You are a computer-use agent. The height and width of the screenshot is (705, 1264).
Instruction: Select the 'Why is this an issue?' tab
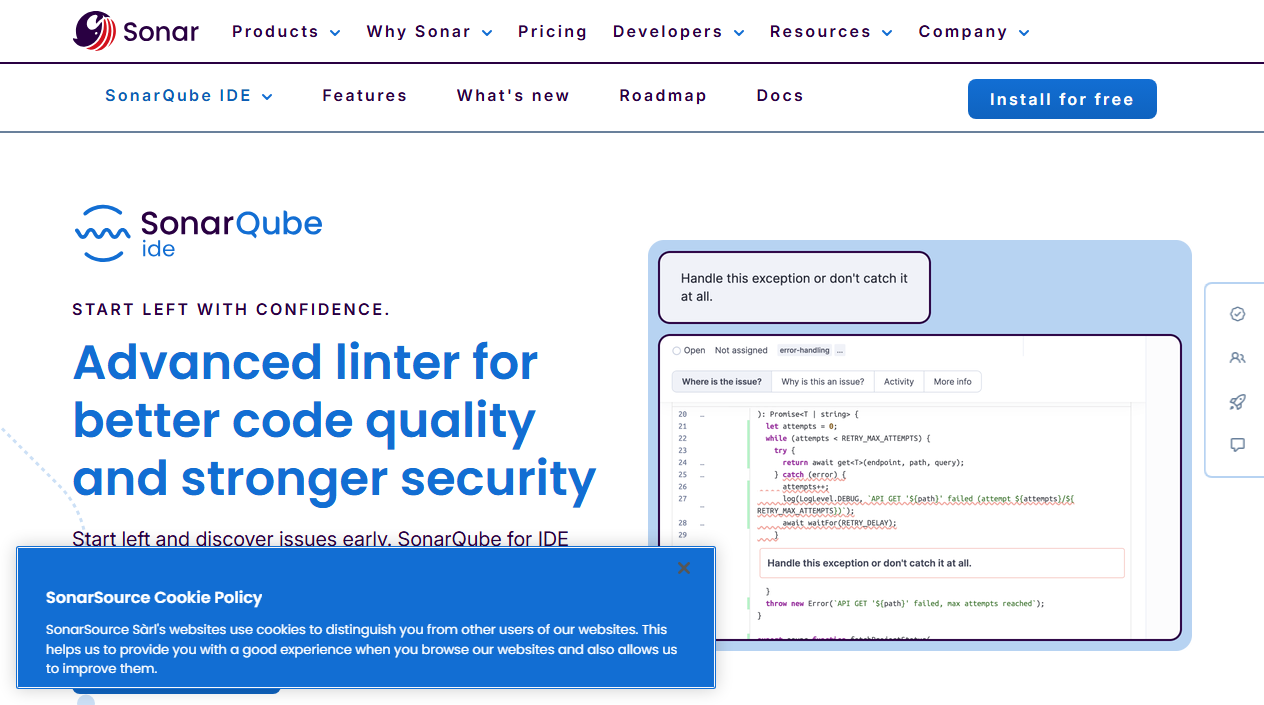(x=823, y=382)
